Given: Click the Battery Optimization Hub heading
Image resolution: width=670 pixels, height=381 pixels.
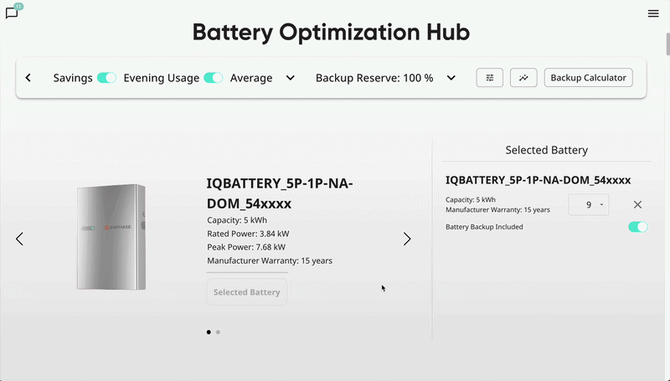Looking at the screenshot, I should [x=331, y=32].
